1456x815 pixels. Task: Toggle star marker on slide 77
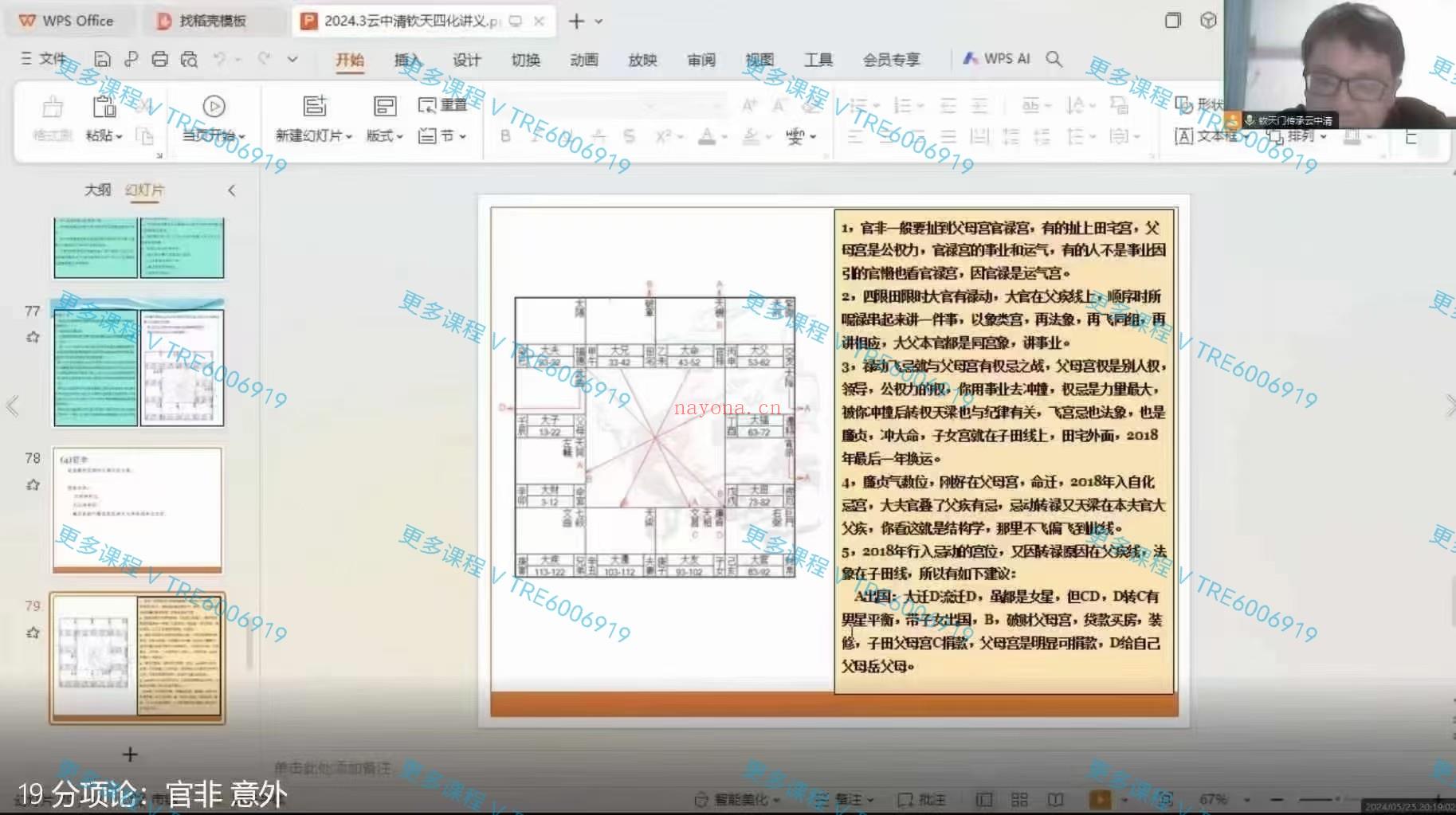click(x=33, y=337)
